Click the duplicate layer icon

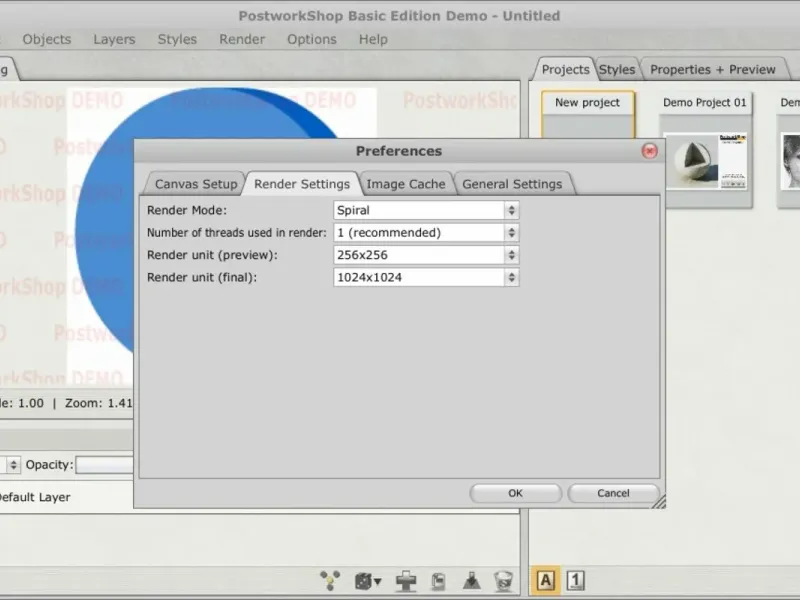click(x=438, y=580)
